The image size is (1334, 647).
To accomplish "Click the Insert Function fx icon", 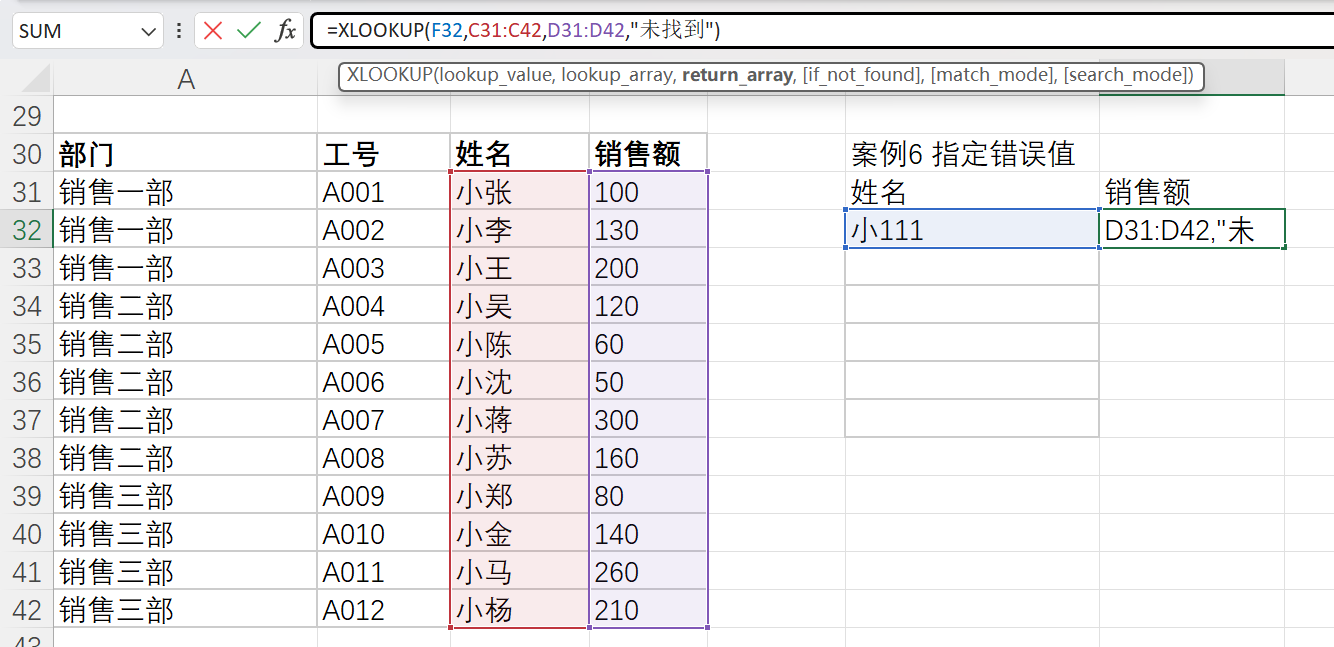I will 285,30.
